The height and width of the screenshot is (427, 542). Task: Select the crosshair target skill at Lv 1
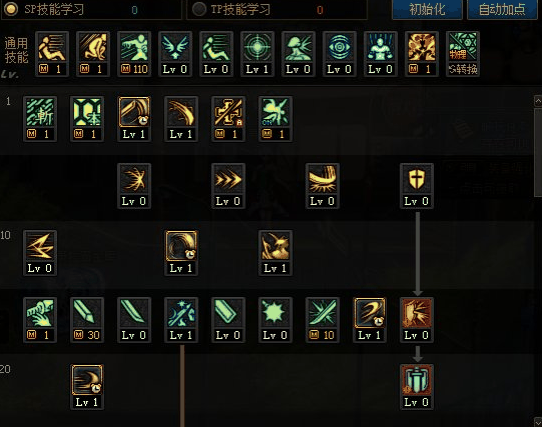tap(257, 54)
